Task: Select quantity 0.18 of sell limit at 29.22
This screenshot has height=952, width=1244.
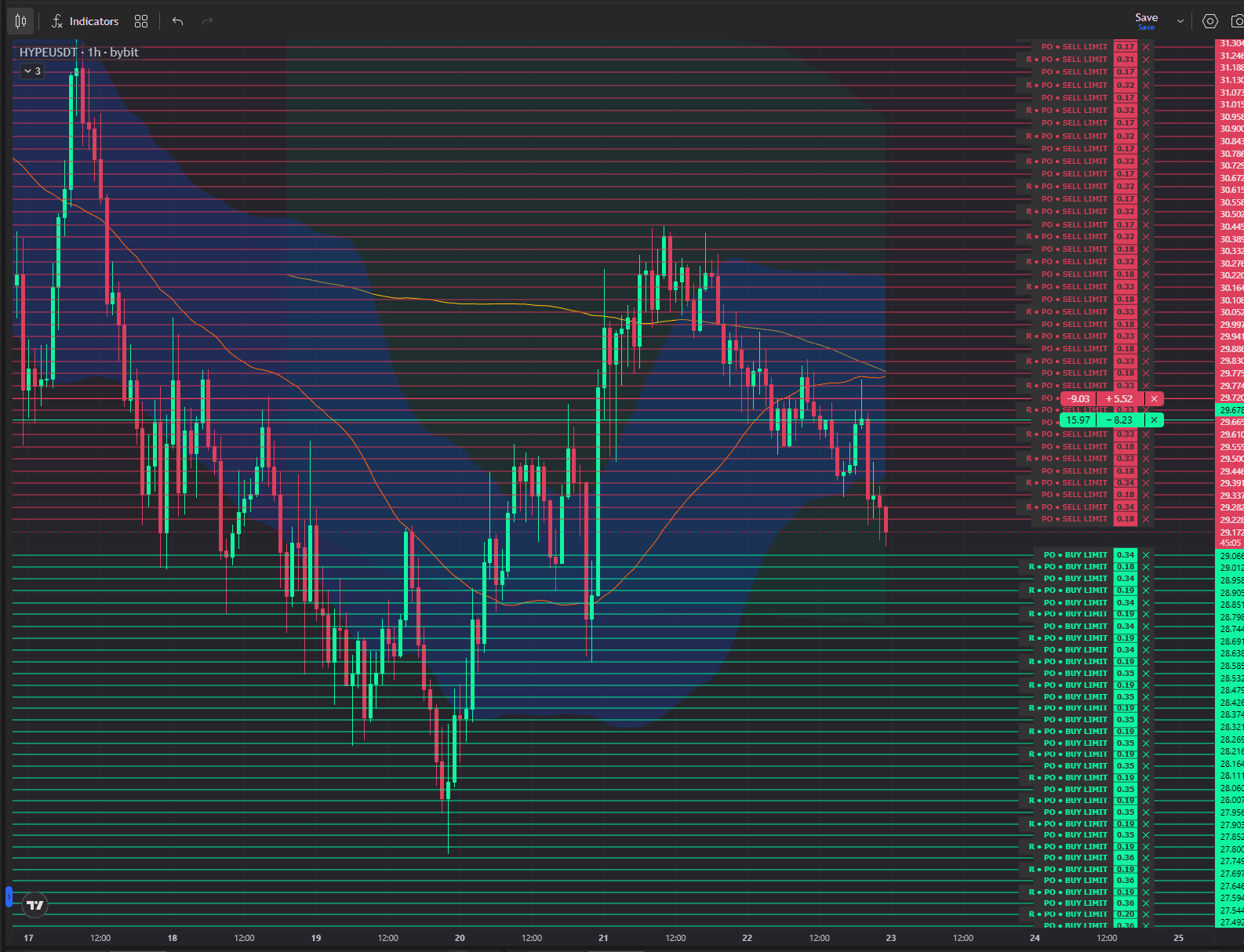Action: pos(1126,519)
